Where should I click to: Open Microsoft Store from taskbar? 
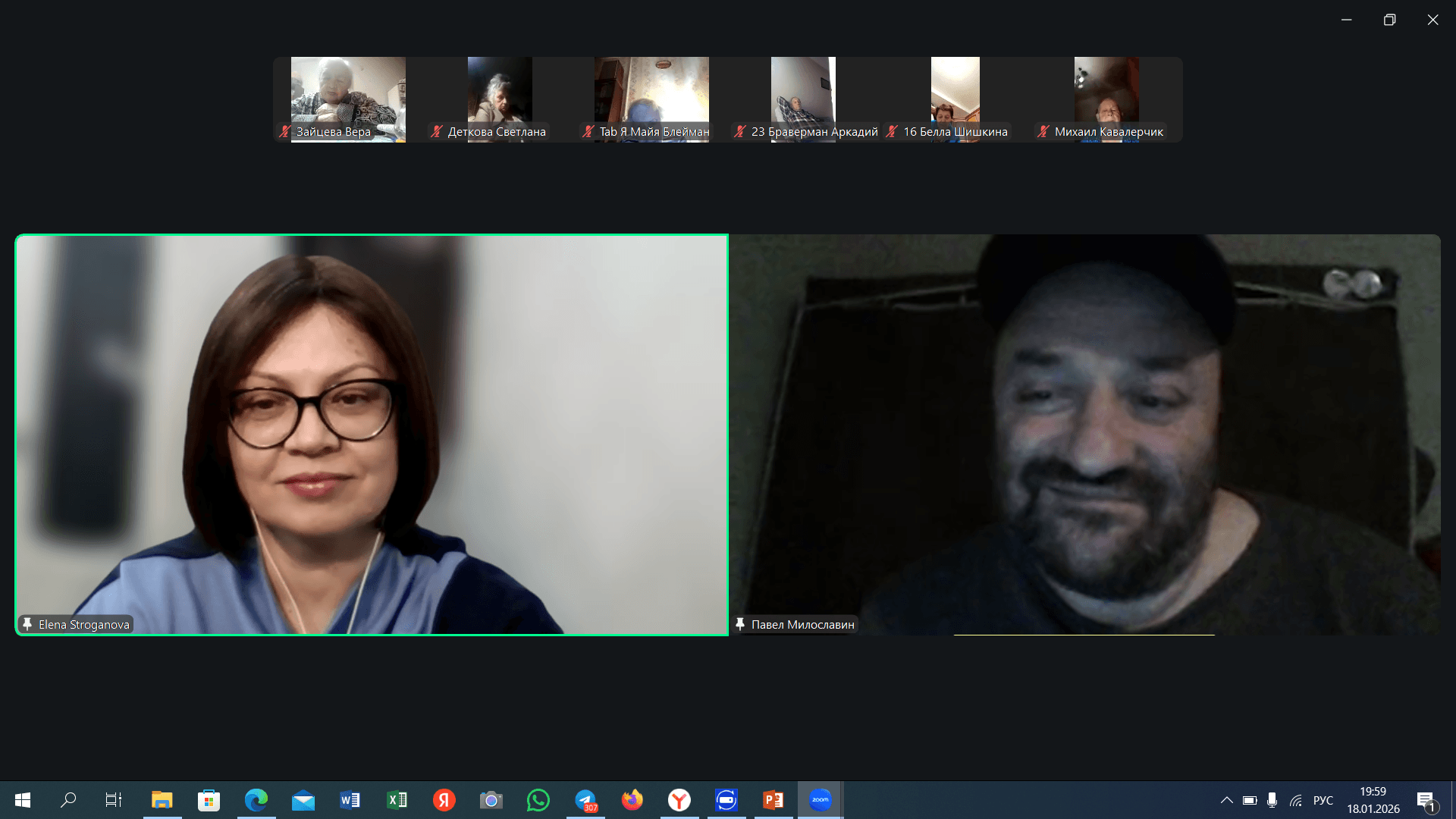209,800
